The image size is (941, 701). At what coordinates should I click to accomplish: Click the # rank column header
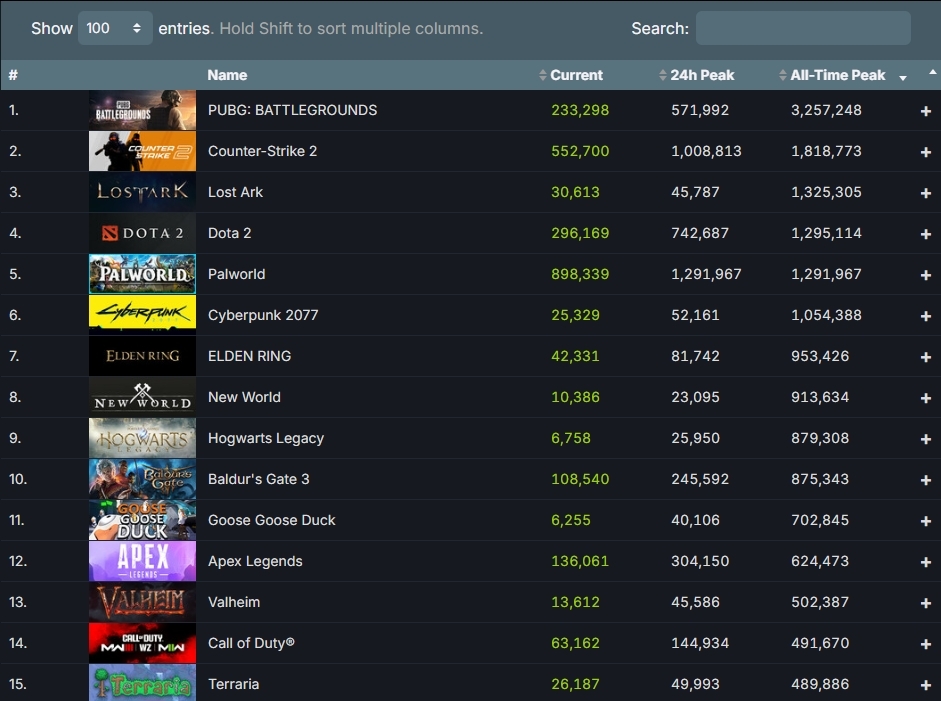13,75
